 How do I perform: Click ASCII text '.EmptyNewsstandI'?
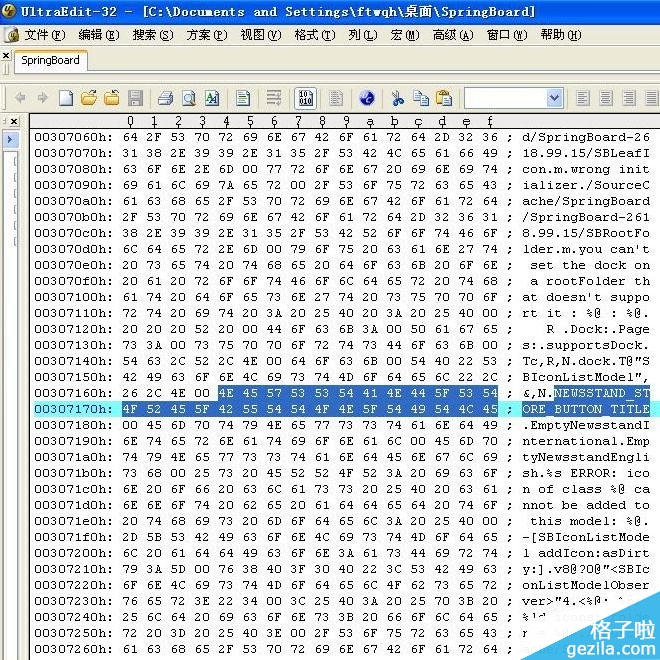click(x=586, y=425)
